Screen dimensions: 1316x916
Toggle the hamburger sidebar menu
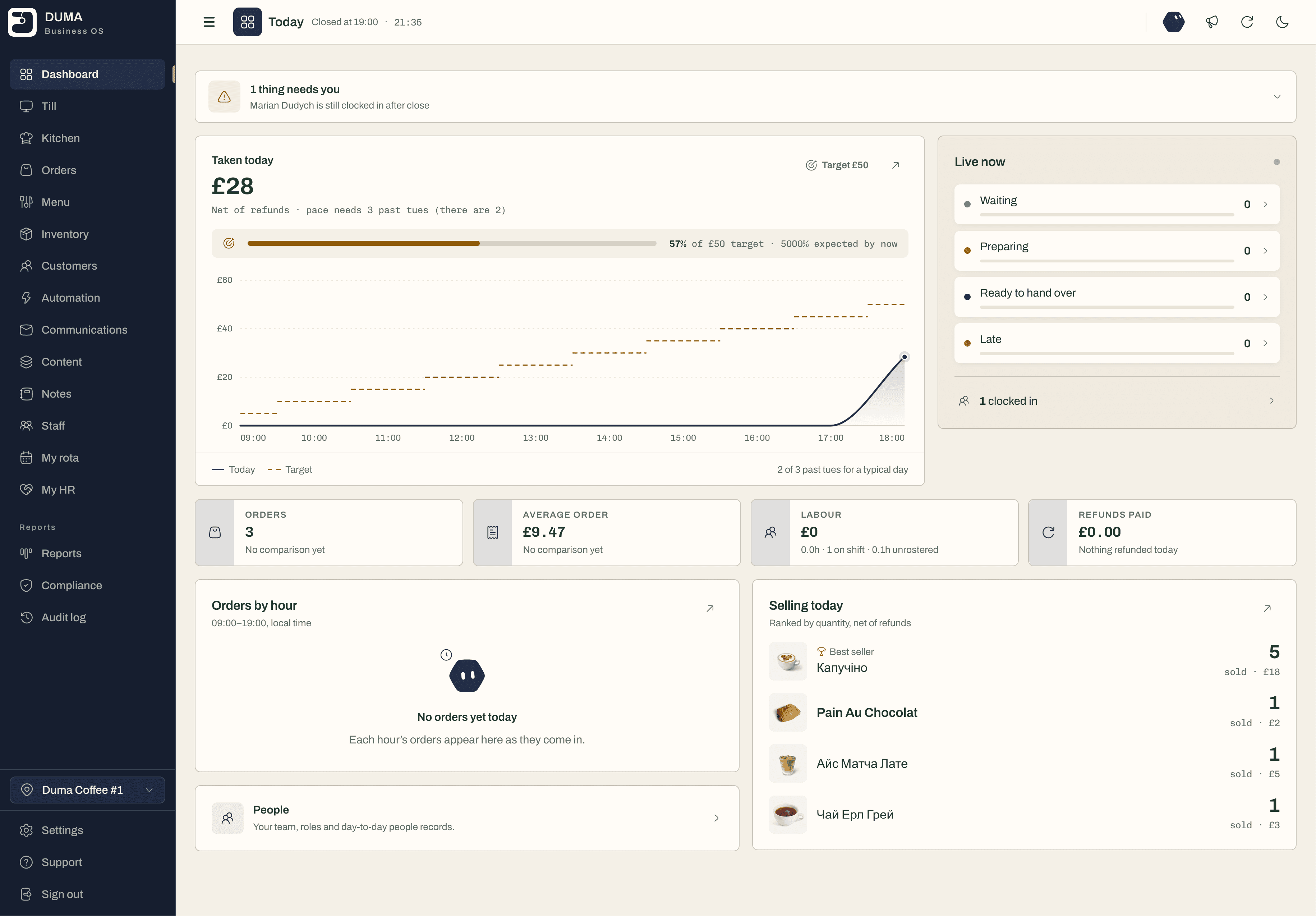click(x=209, y=22)
